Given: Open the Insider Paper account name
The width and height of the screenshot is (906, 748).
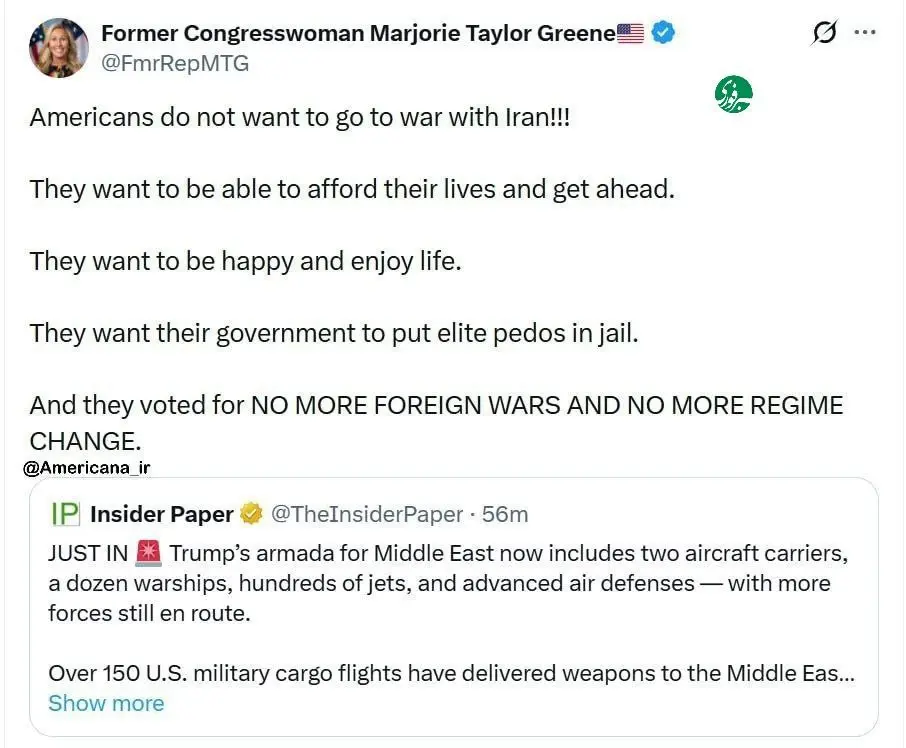Looking at the screenshot, I should pyautogui.click(x=161, y=514).
